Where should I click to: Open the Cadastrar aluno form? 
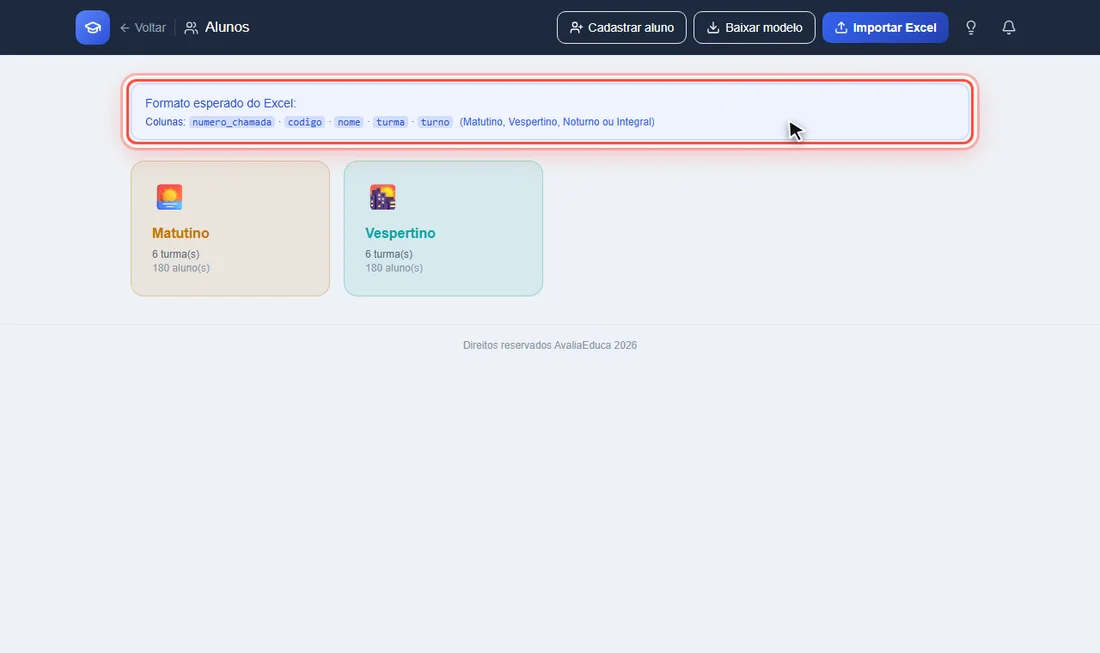622,27
